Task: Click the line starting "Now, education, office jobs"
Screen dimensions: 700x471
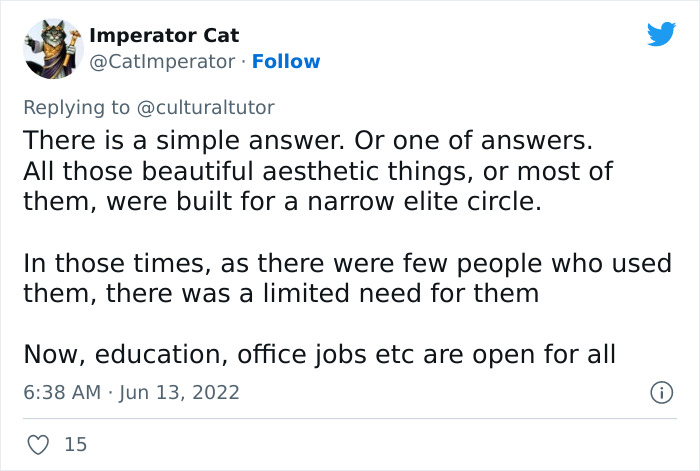Action: pyautogui.click(x=318, y=353)
